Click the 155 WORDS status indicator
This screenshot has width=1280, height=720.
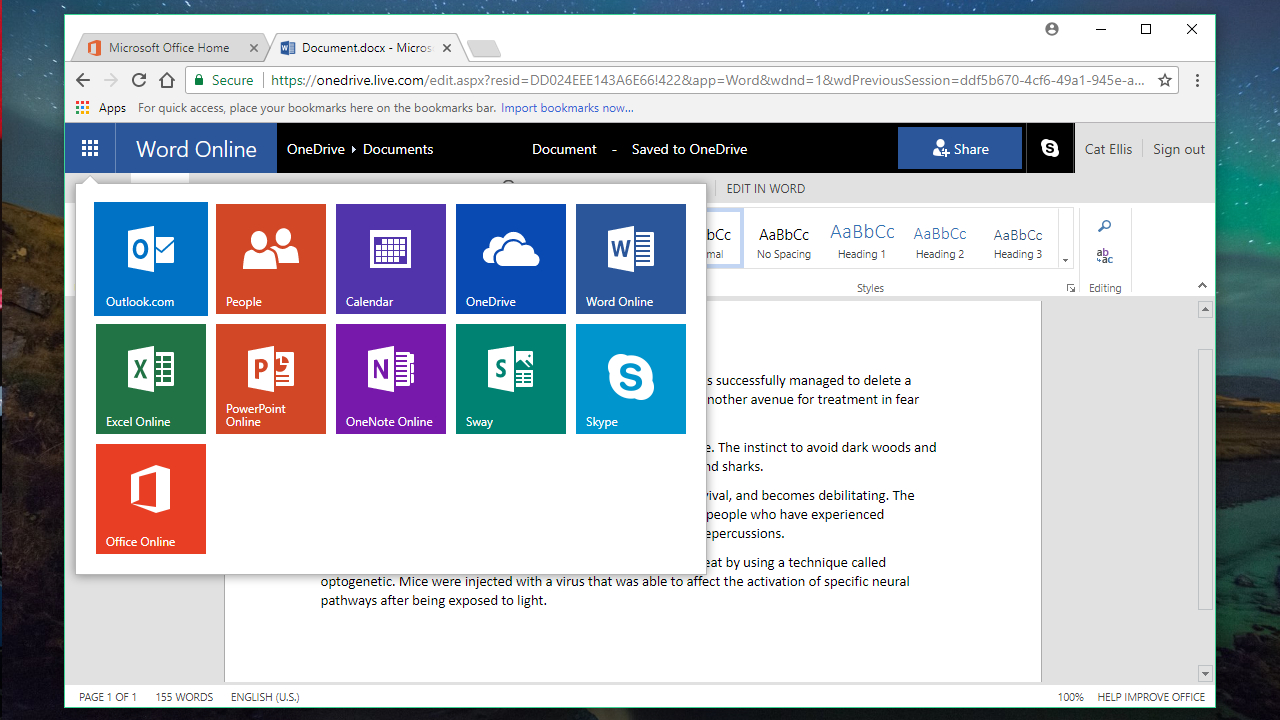[x=184, y=697]
